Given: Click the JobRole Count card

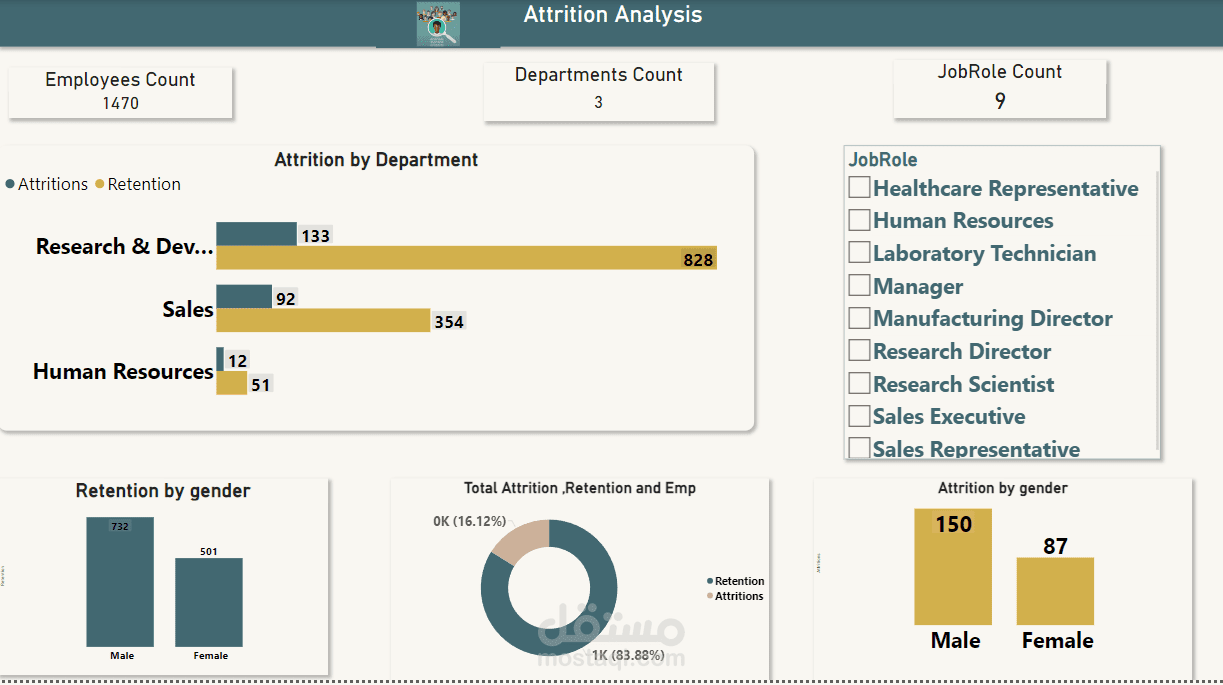Looking at the screenshot, I should [999, 88].
